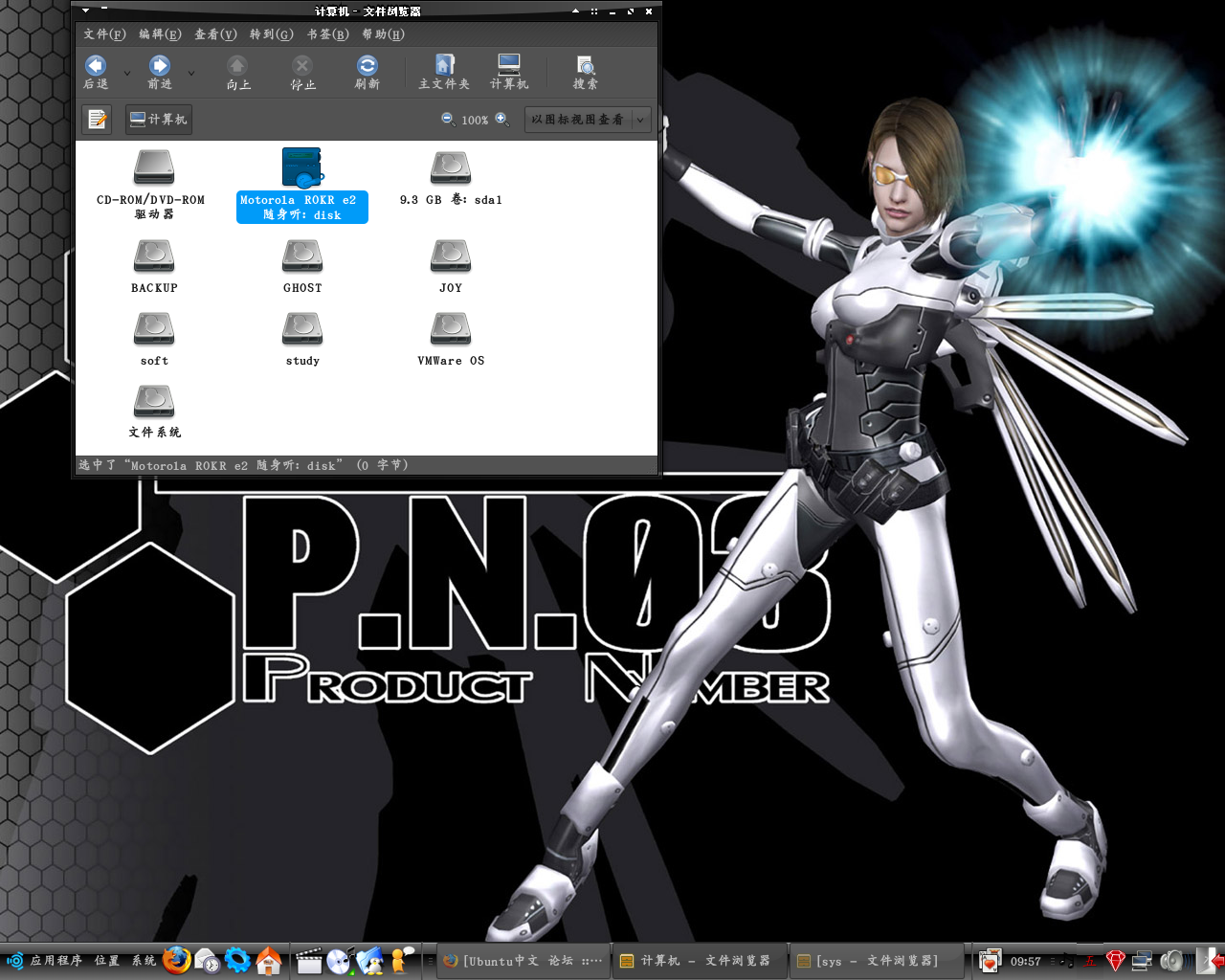Select the JOY drive icon

point(451,256)
